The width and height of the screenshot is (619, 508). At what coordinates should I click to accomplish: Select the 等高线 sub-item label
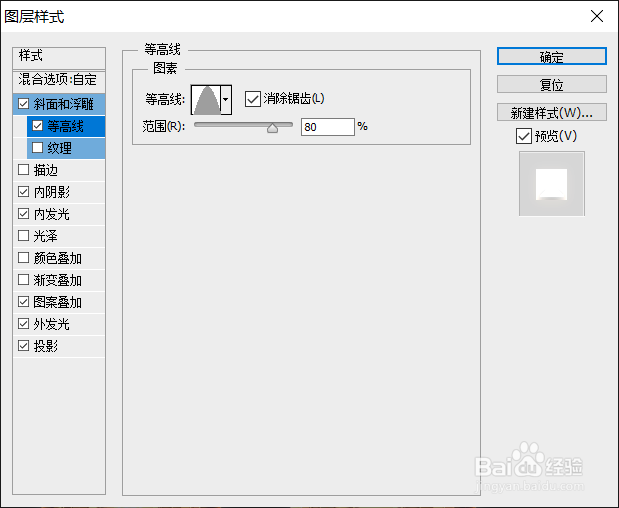pos(66,126)
